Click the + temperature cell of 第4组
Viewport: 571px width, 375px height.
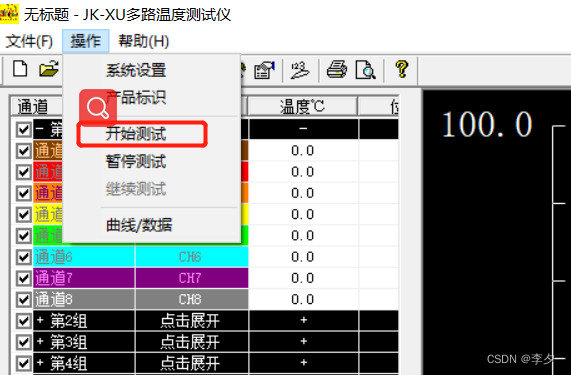(304, 363)
